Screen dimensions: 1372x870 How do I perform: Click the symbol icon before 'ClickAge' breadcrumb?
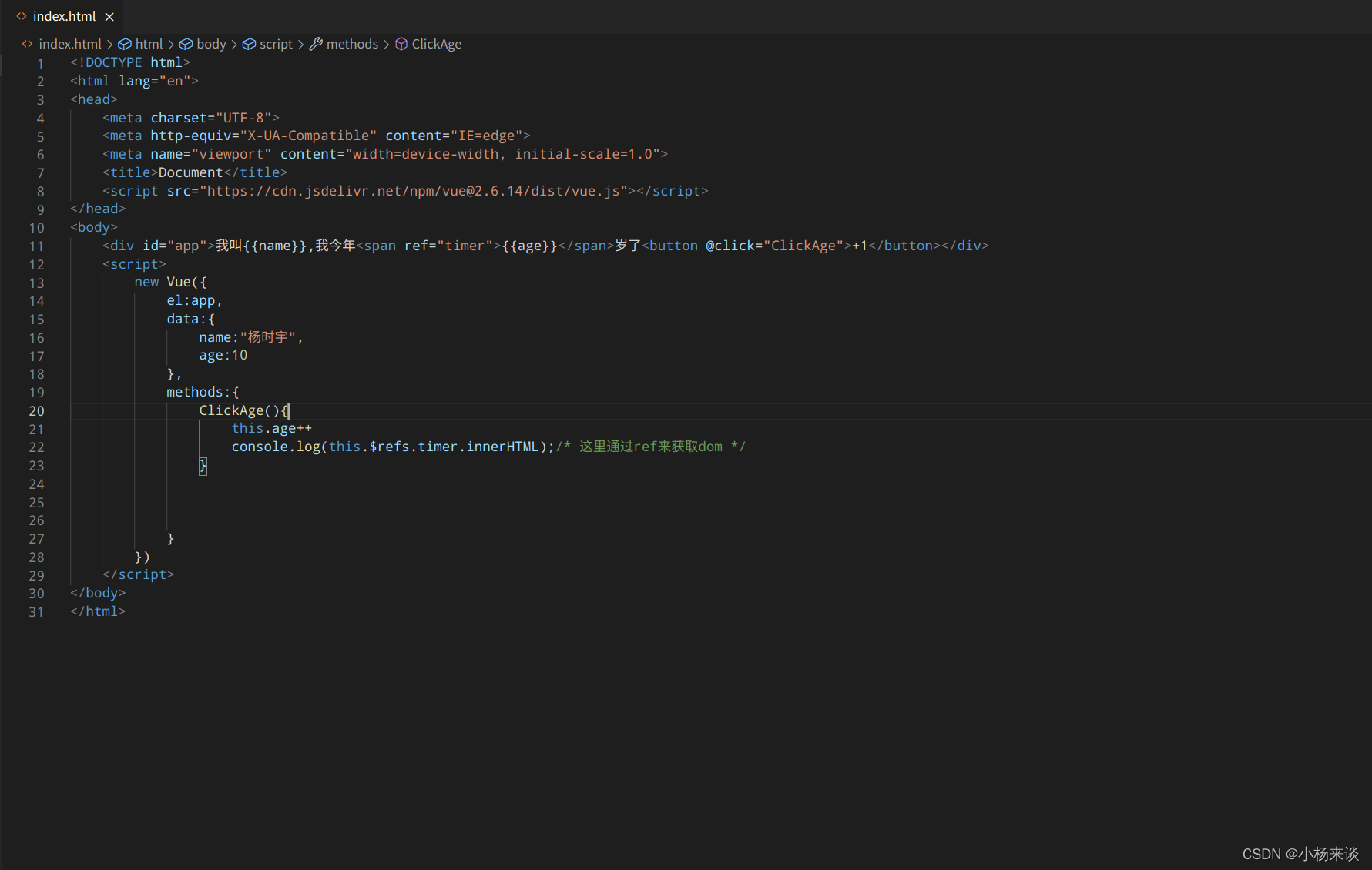401,44
